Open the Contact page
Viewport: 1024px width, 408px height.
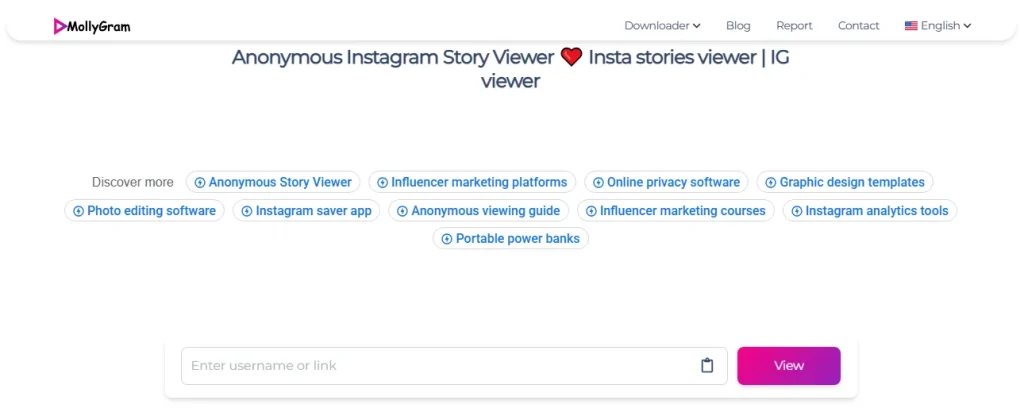858,26
